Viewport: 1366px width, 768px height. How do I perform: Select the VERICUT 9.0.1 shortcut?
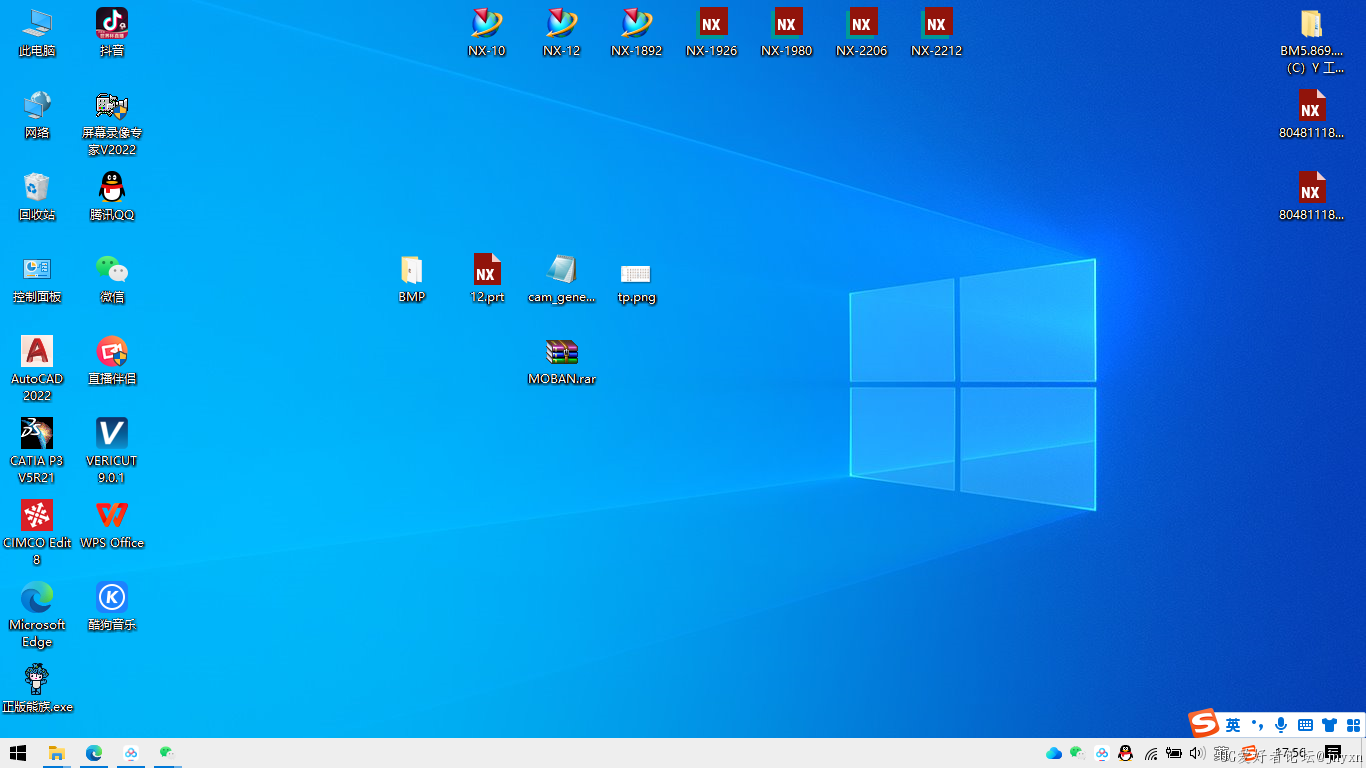[x=112, y=451]
